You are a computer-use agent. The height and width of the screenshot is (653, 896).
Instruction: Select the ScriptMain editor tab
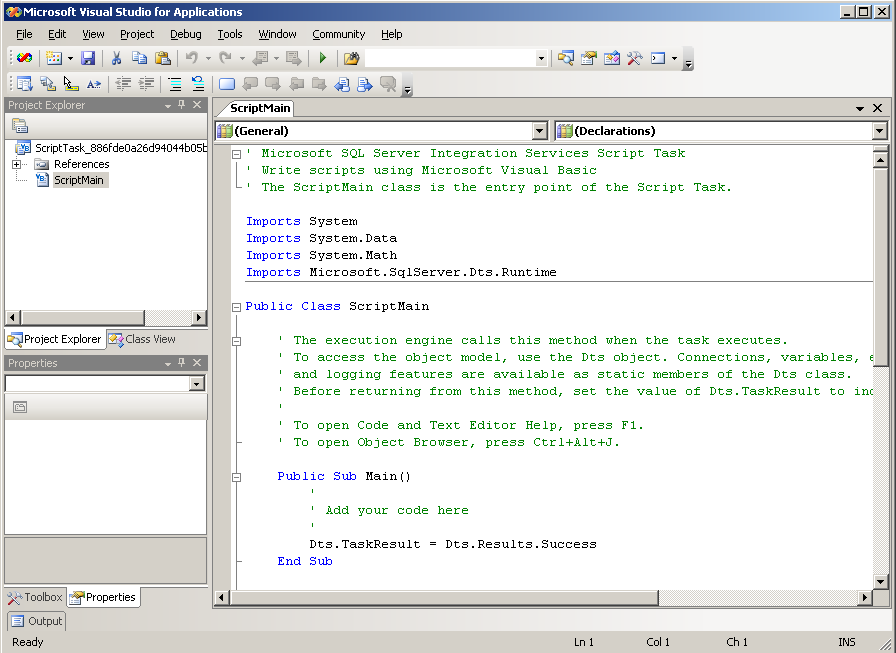[x=259, y=108]
